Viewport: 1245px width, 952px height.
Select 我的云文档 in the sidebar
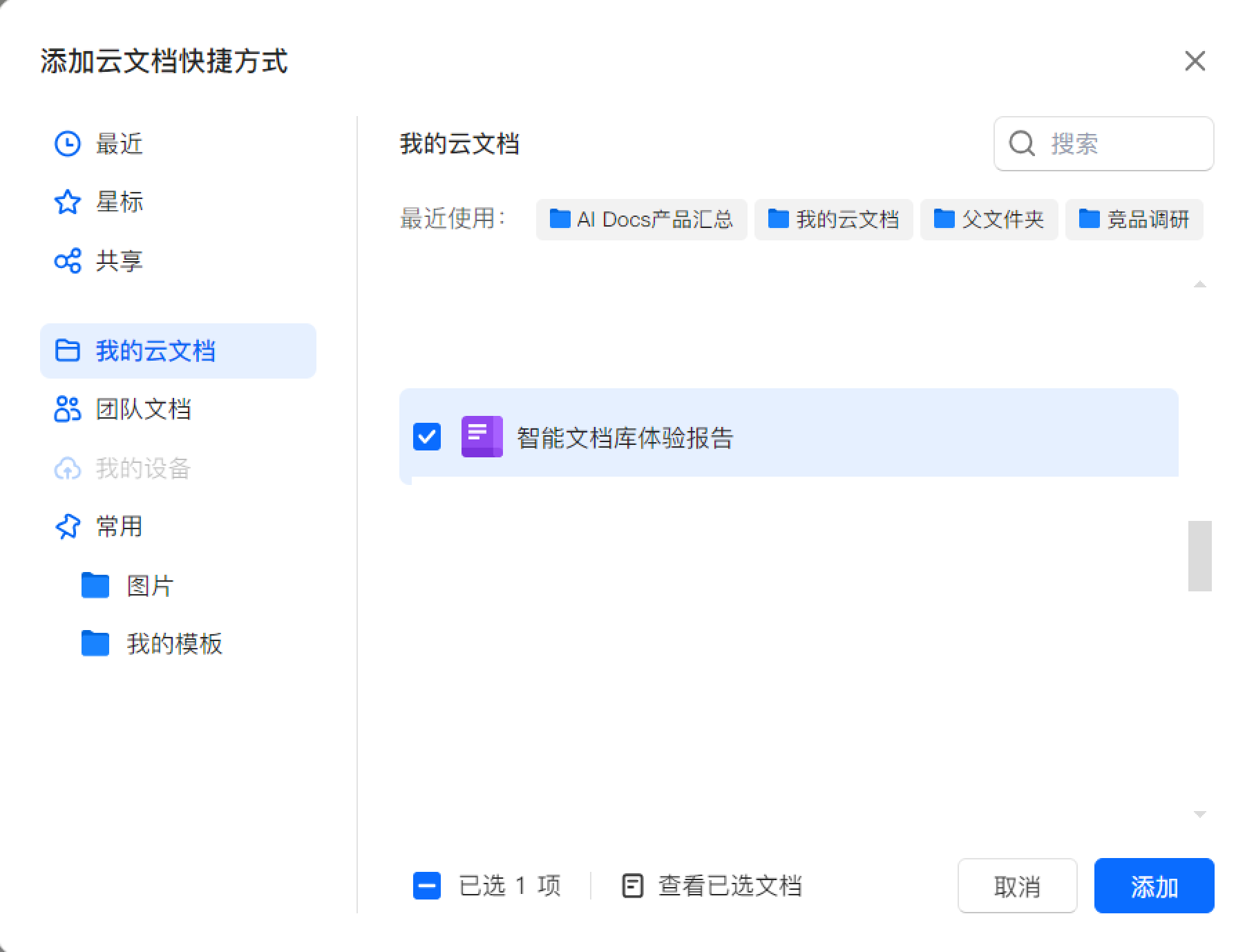(x=178, y=351)
